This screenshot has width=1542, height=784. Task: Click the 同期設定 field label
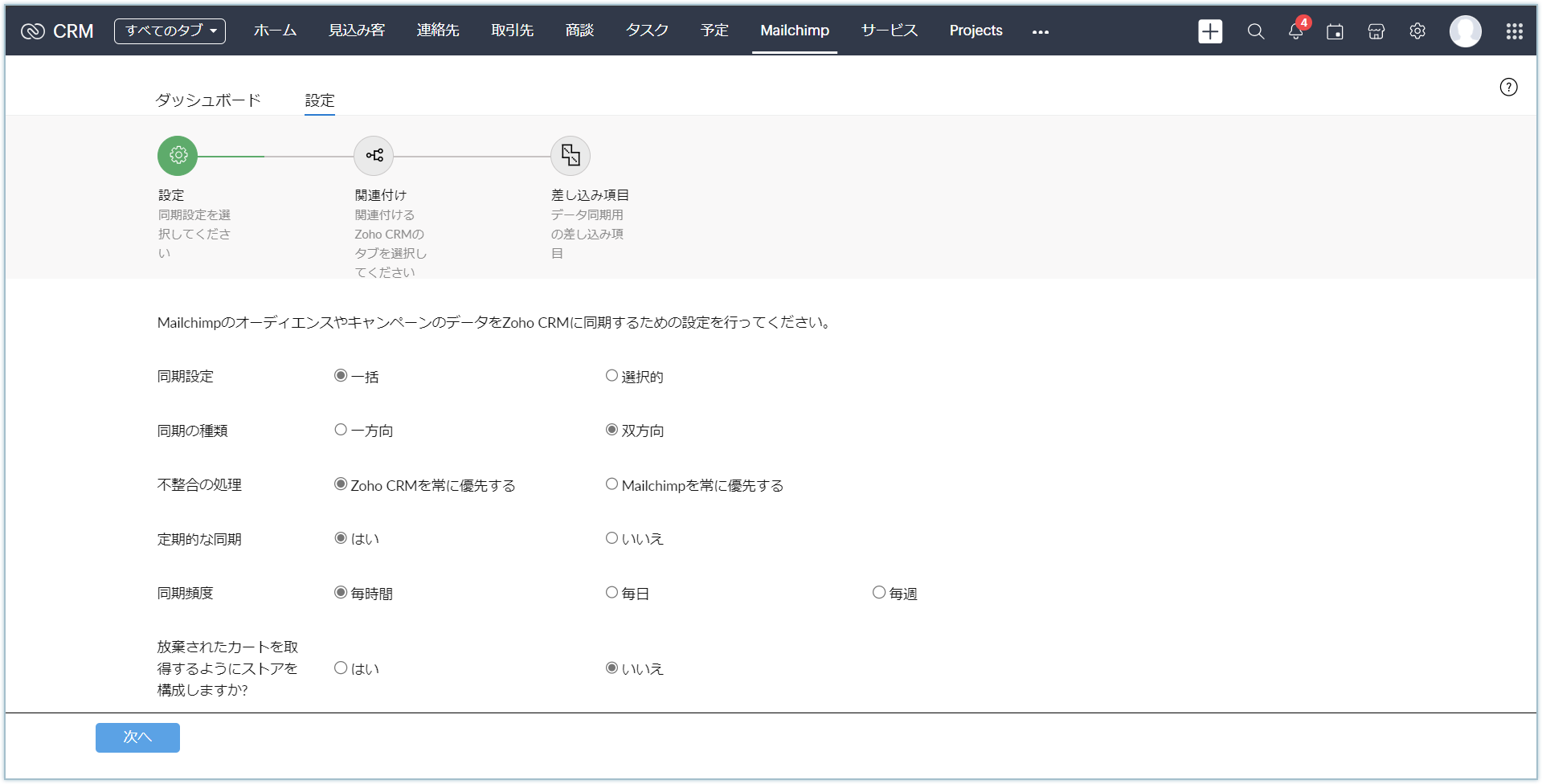pos(186,377)
